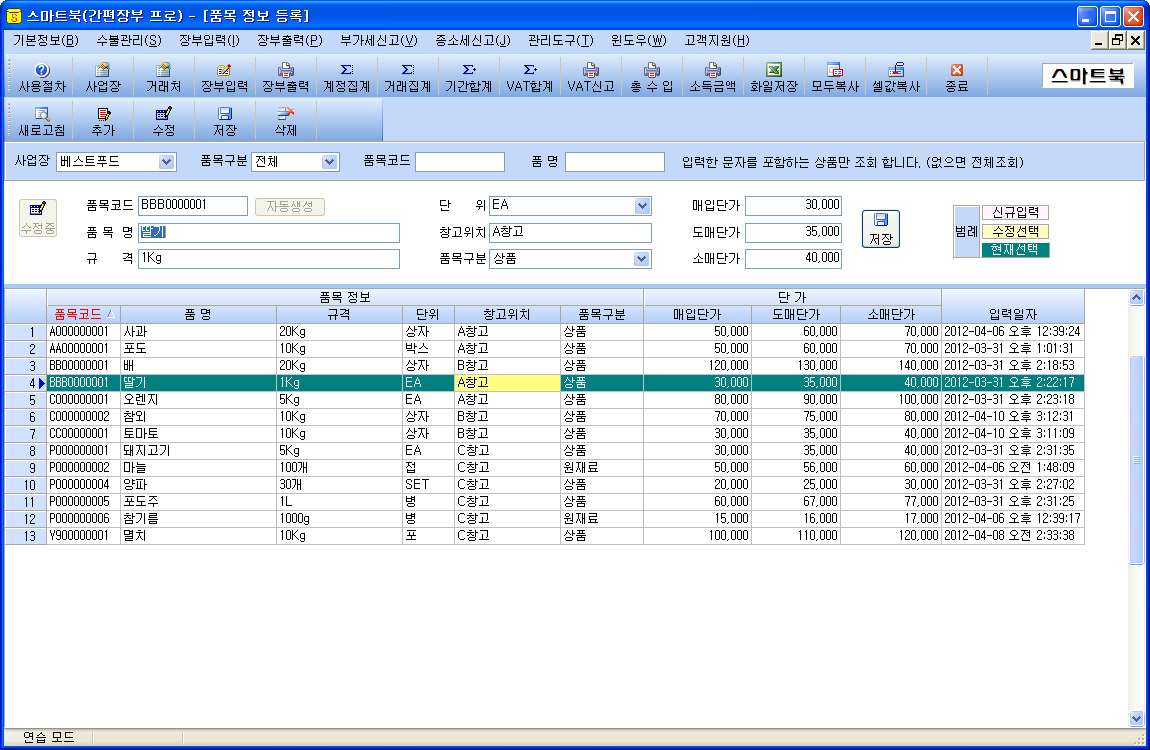Click the 현재선택 teal legend swatch
1150x750 pixels.
point(1015,250)
